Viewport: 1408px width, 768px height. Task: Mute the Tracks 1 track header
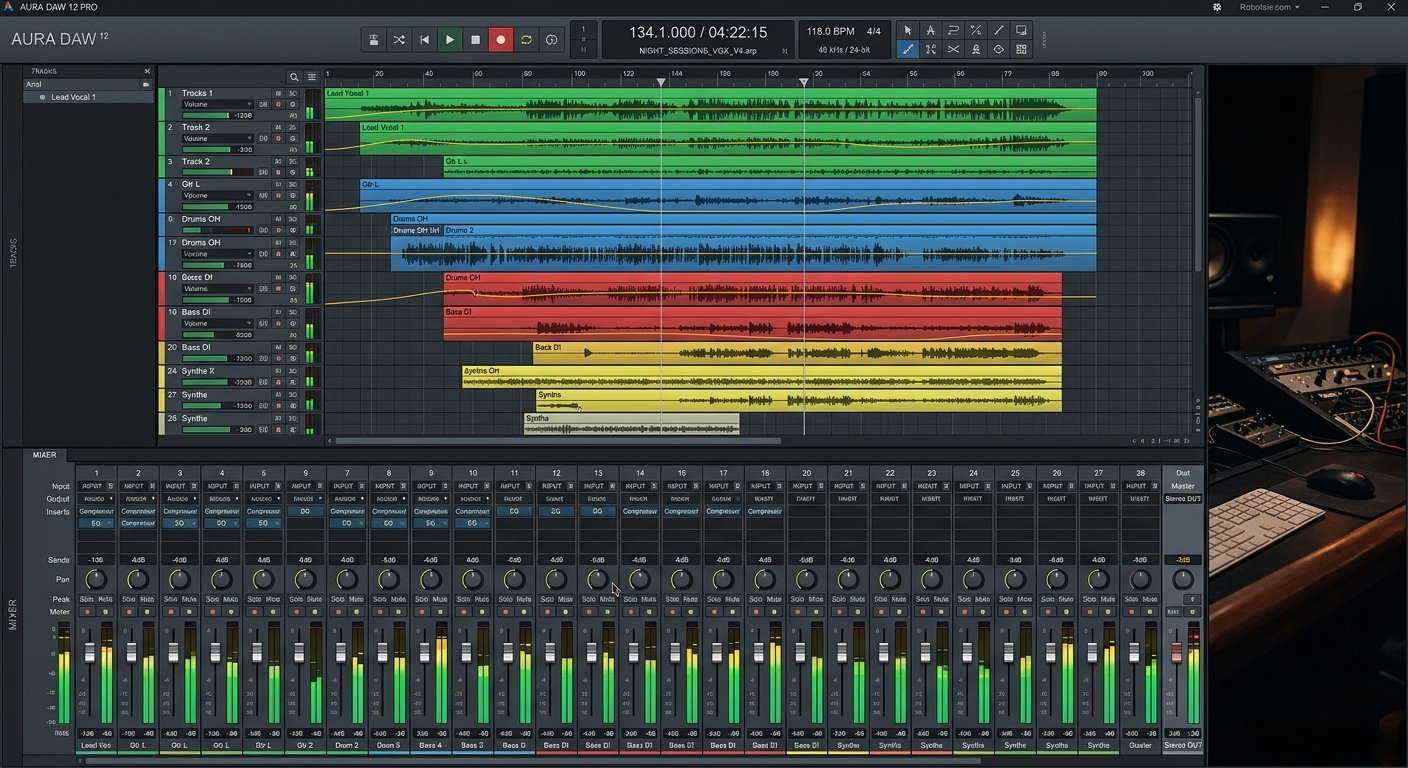278,93
